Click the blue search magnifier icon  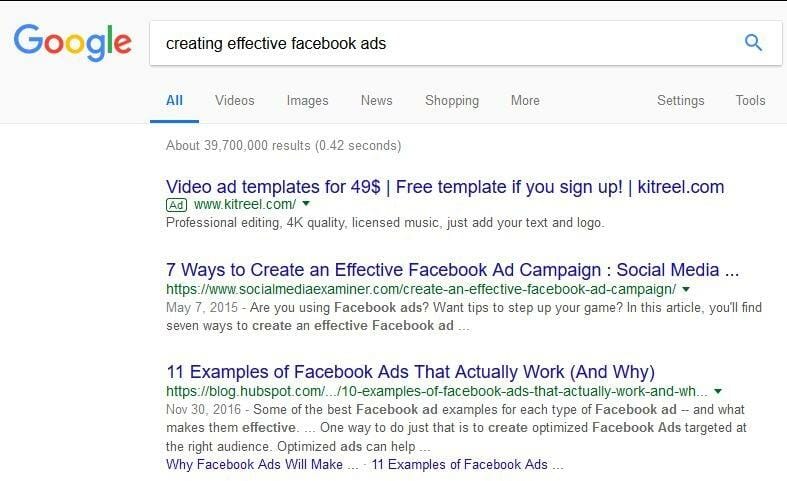click(753, 43)
